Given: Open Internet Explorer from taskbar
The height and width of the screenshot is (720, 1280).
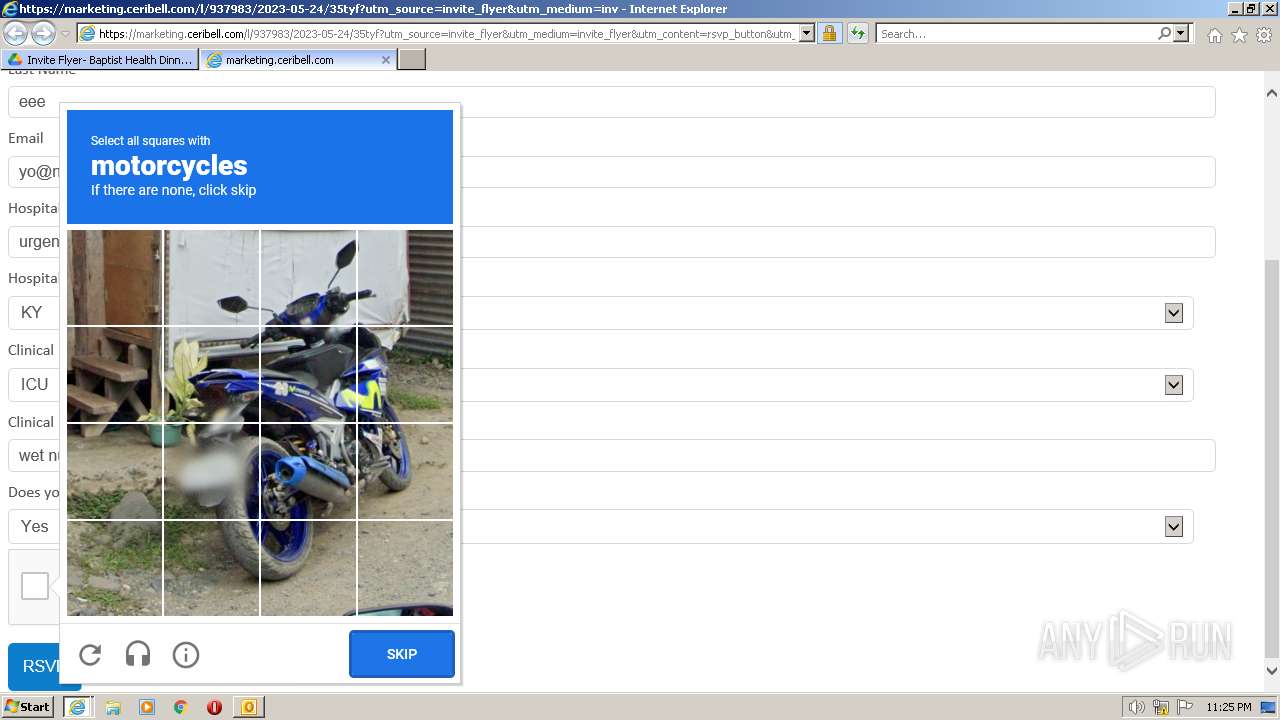Looking at the screenshot, I should click(77, 707).
